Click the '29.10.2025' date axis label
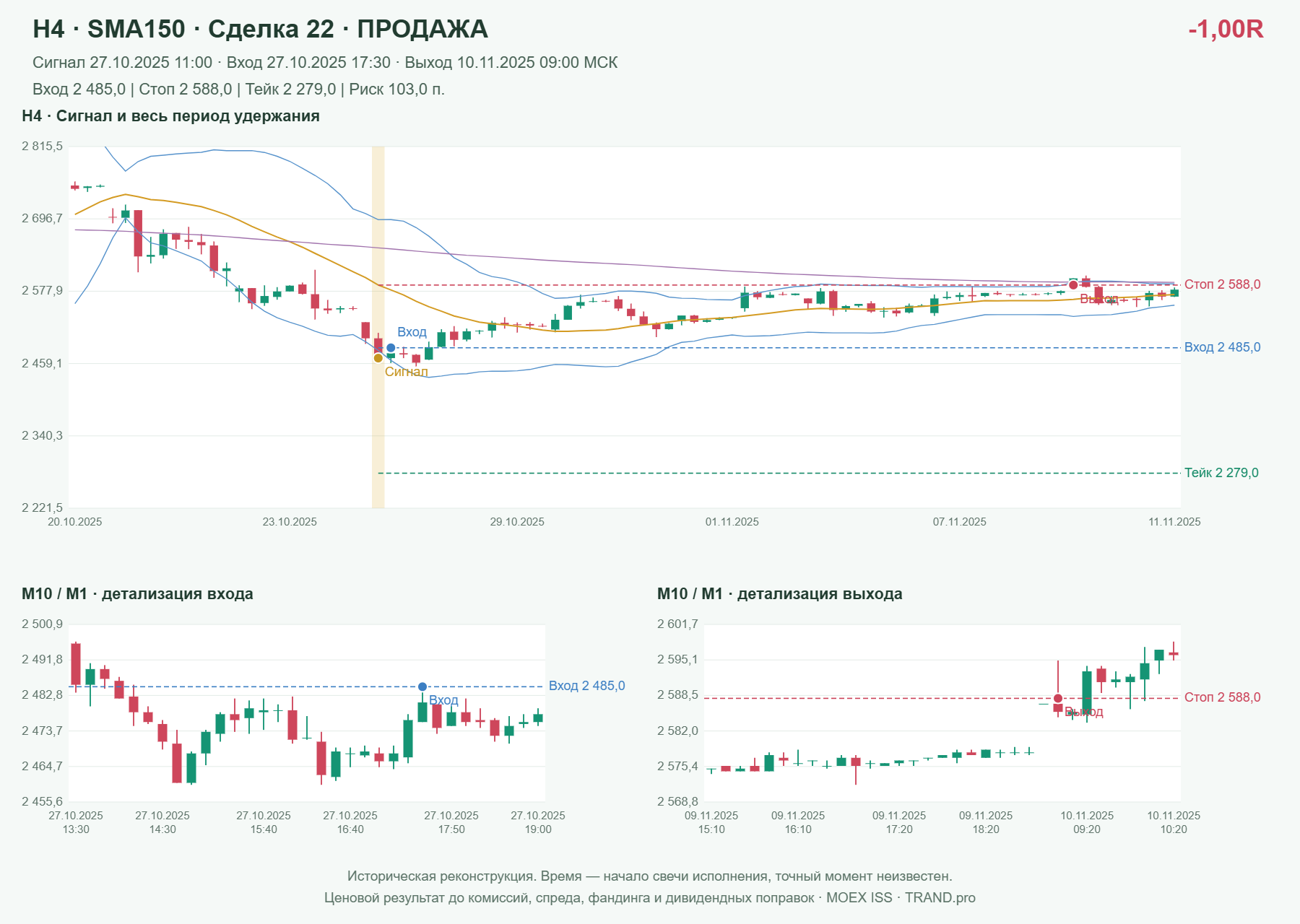The image size is (1300, 924). pos(517,522)
